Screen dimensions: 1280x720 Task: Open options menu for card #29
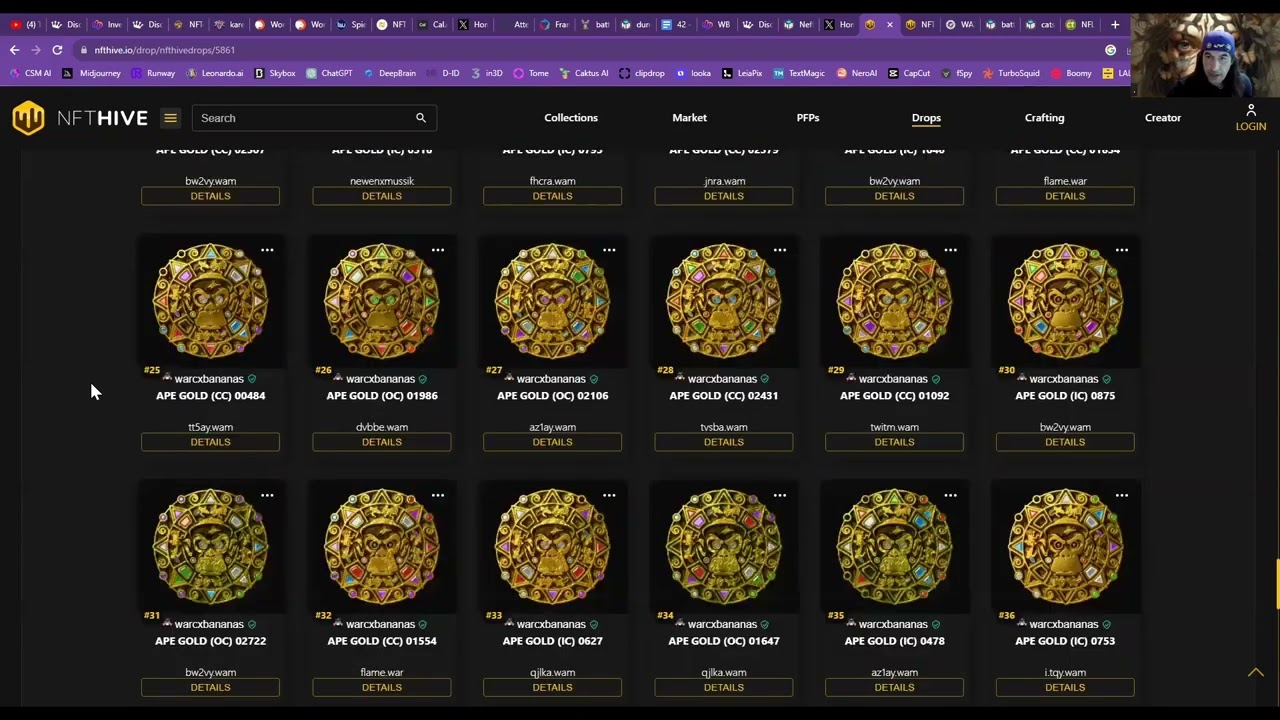951,250
